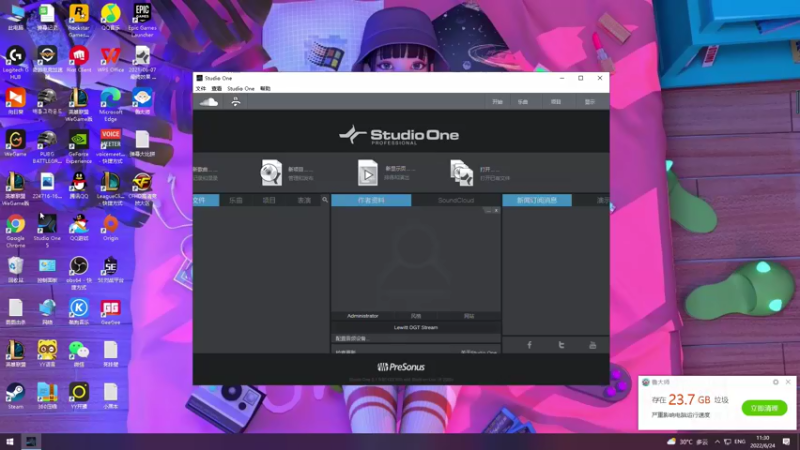Click the SoundCloud cloud icon in toolbar
The image size is (800, 450).
point(209,102)
